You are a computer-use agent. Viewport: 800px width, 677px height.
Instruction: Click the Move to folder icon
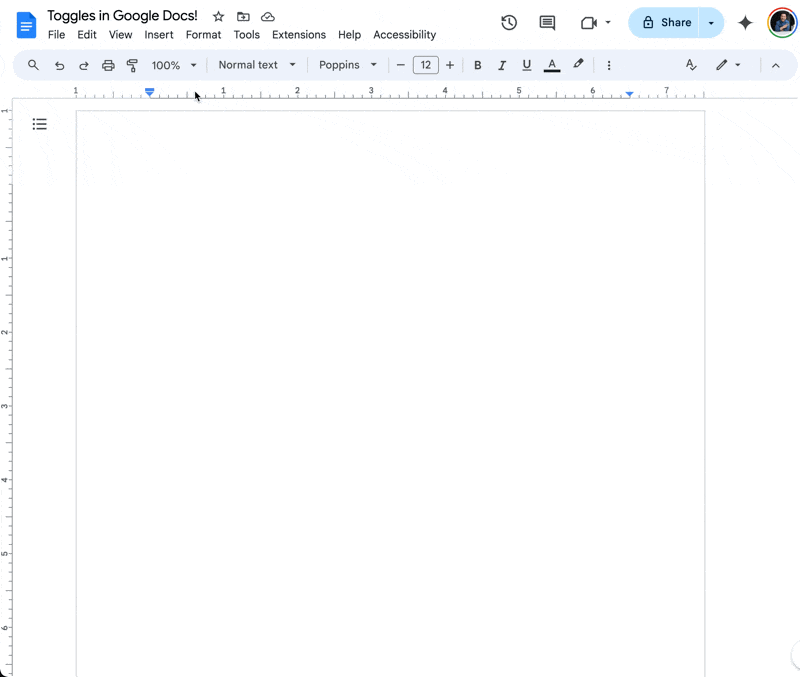tap(243, 17)
